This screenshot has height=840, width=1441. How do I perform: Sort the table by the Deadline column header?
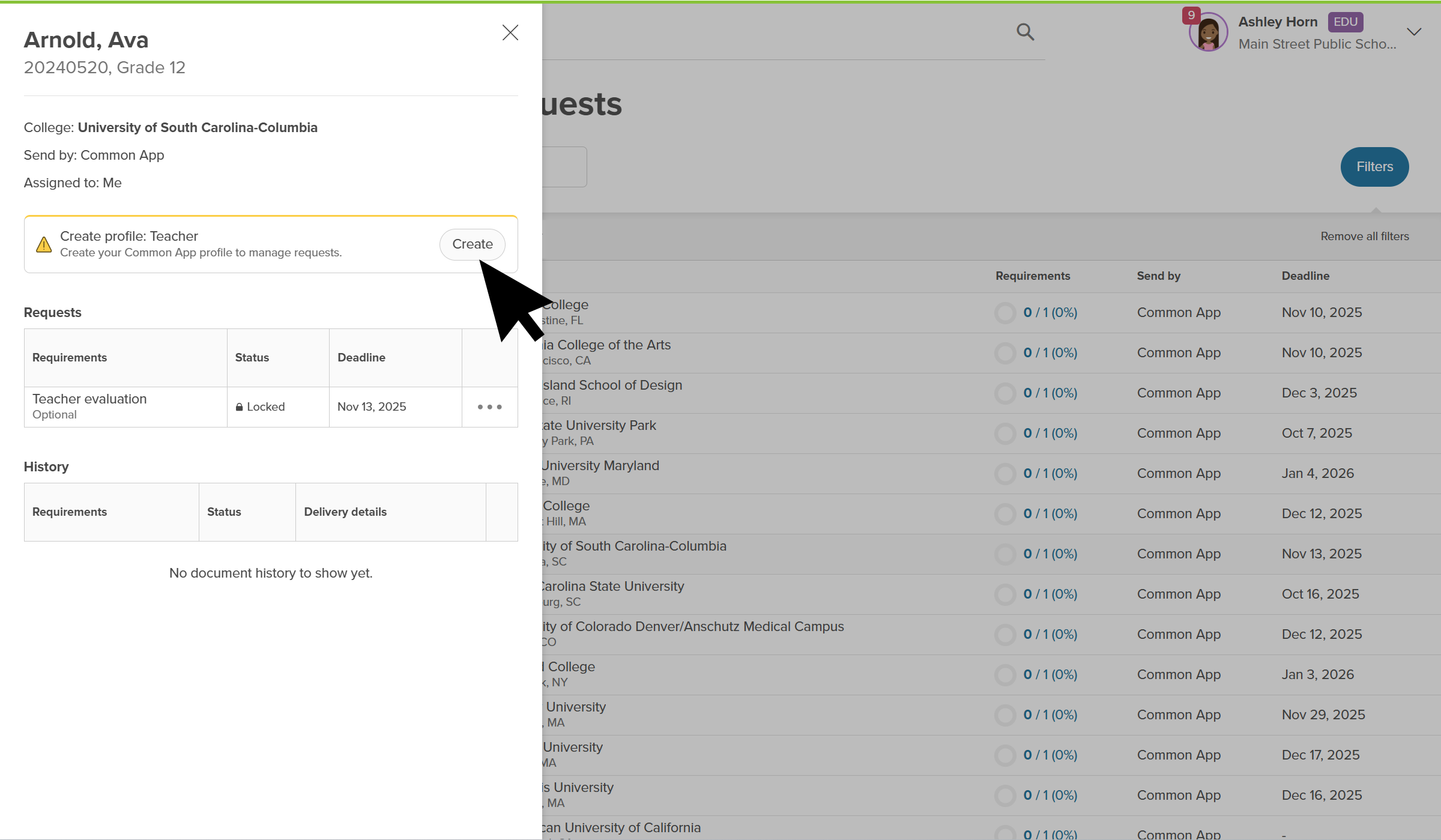(1305, 276)
